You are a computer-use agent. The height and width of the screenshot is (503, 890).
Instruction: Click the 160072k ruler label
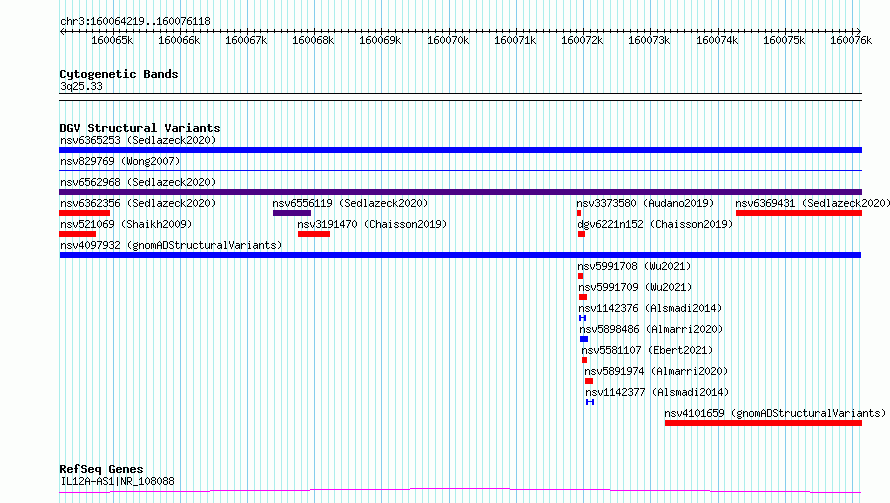(x=582, y=40)
